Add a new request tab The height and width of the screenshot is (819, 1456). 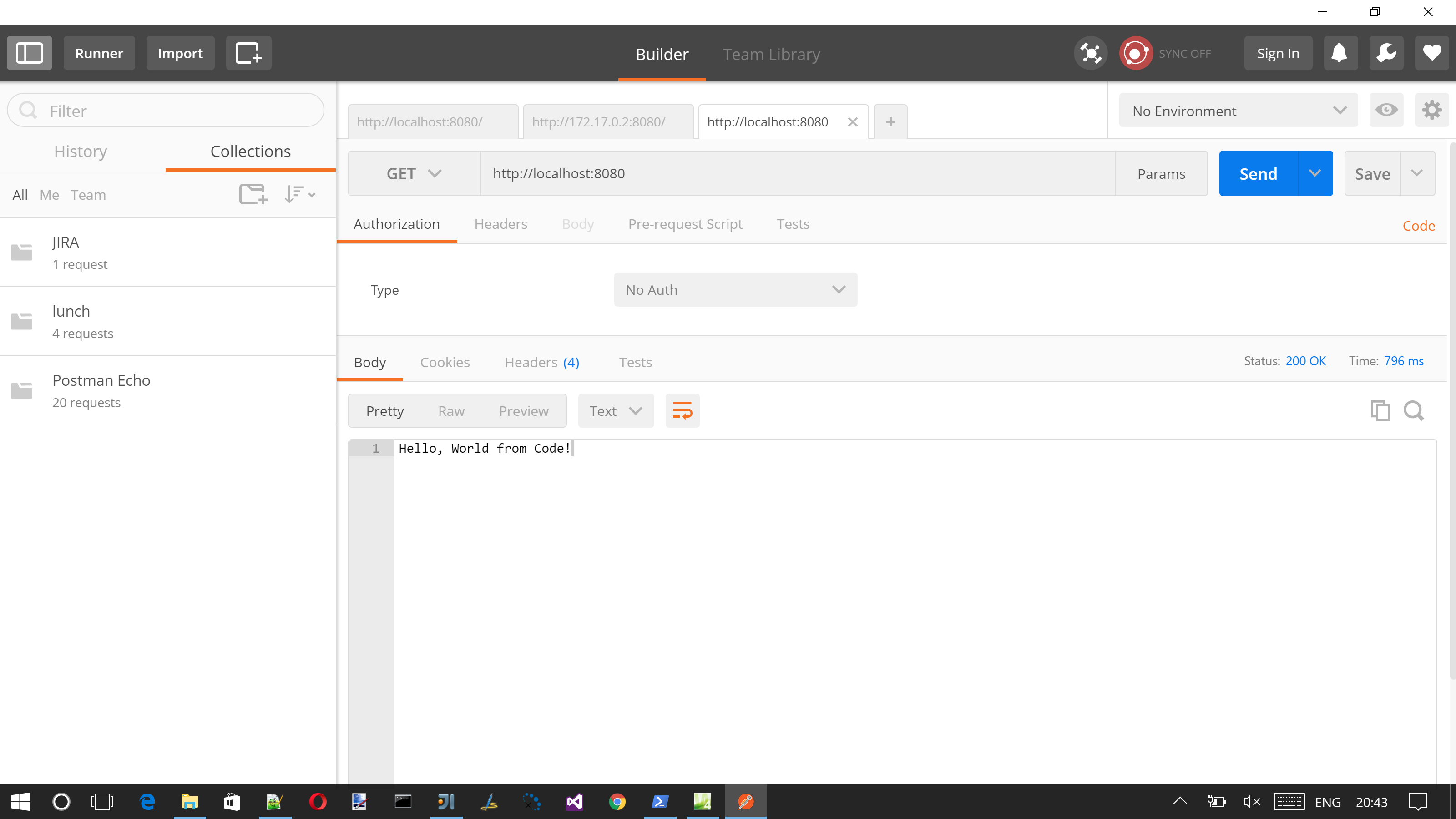890,121
